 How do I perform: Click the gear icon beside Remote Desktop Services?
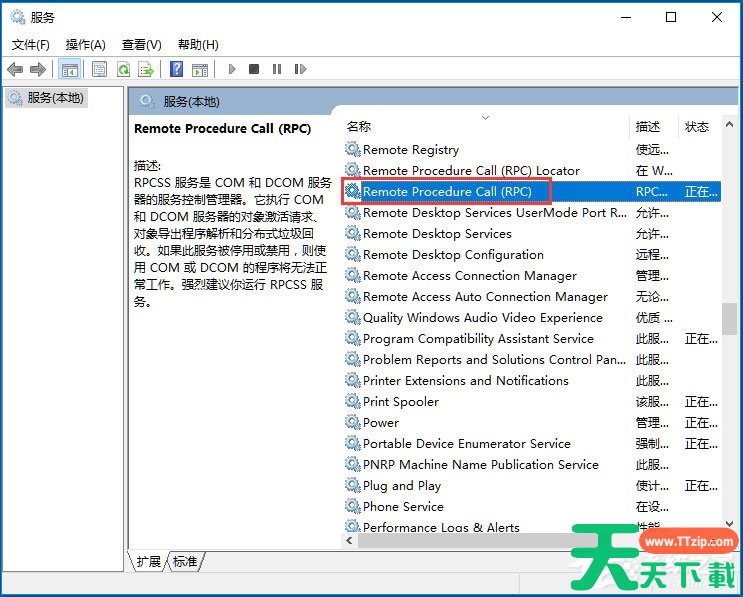(353, 233)
